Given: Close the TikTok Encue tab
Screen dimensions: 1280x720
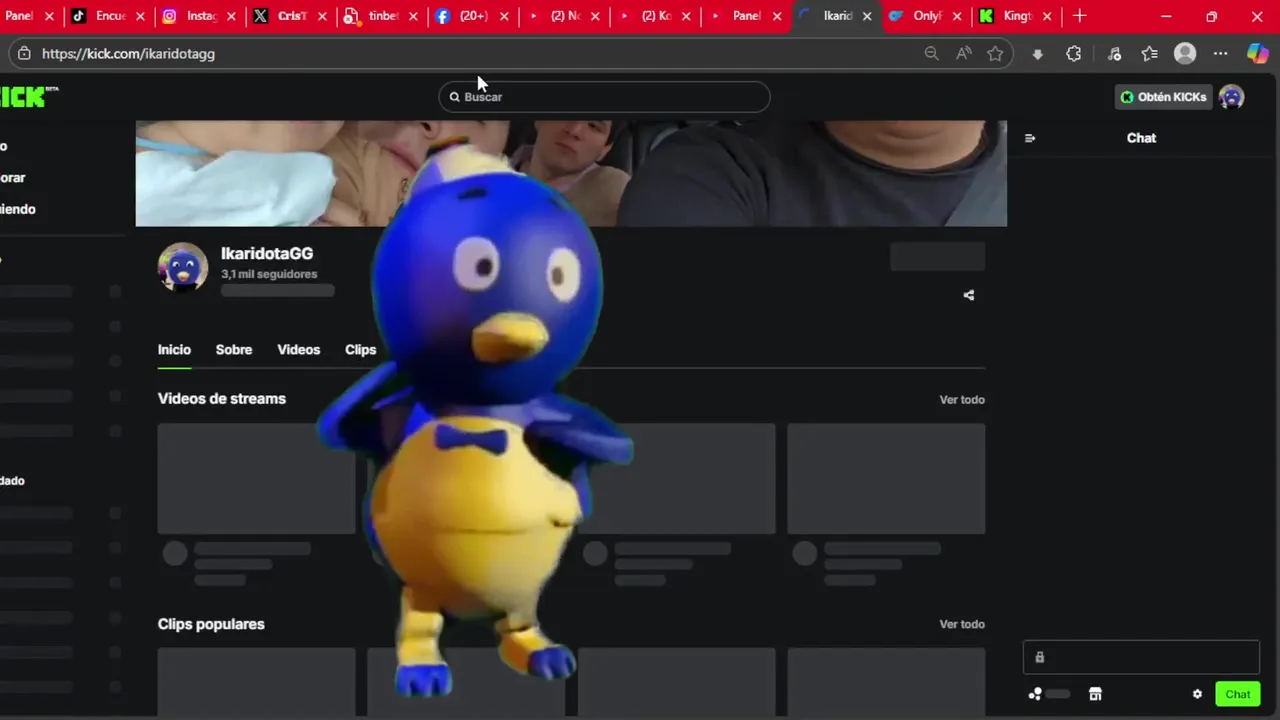Looking at the screenshot, I should point(140,17).
